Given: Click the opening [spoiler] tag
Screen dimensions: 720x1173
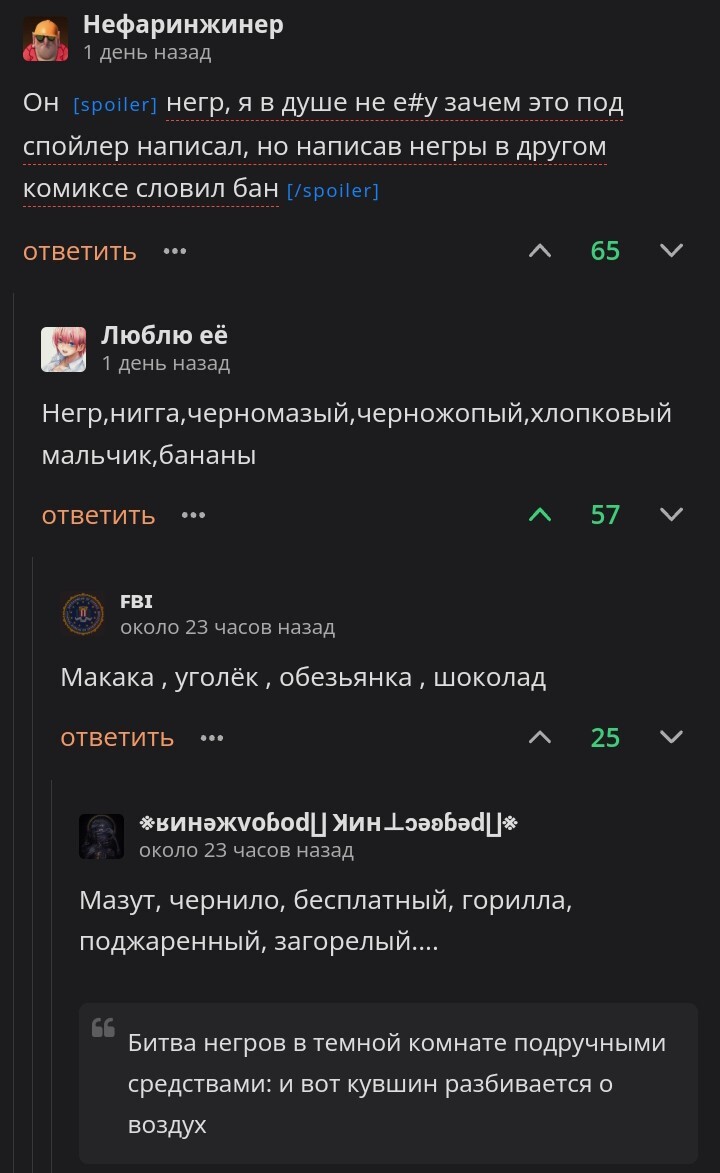Looking at the screenshot, I should pyautogui.click(x=115, y=104).
